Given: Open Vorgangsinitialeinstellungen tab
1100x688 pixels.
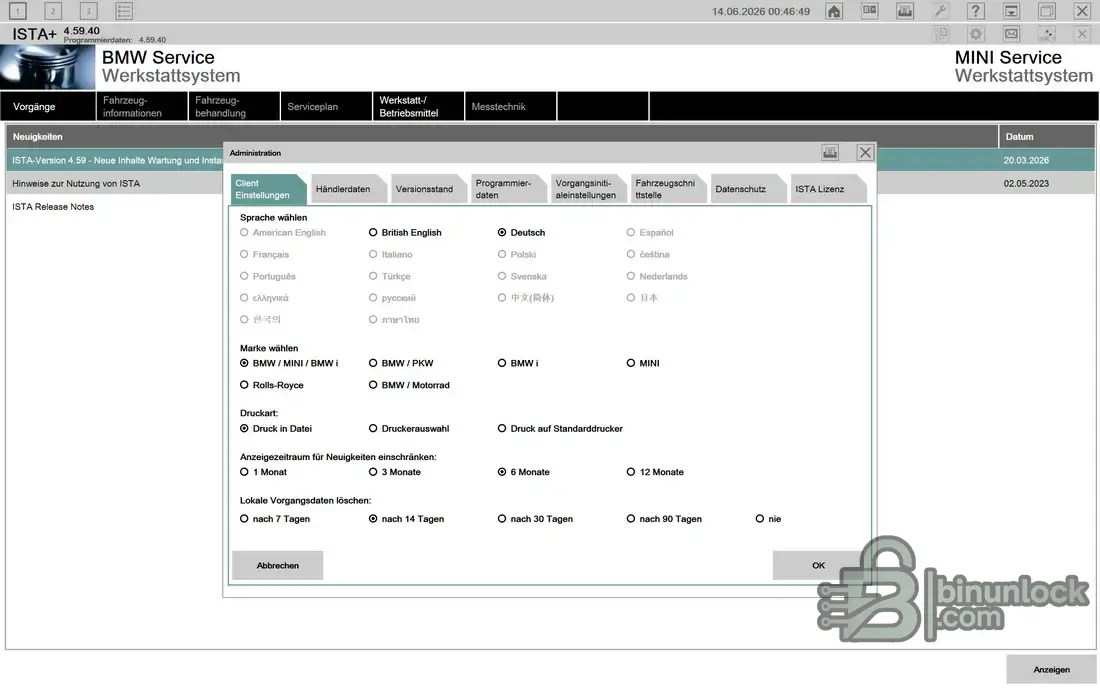Looking at the screenshot, I should point(587,189).
